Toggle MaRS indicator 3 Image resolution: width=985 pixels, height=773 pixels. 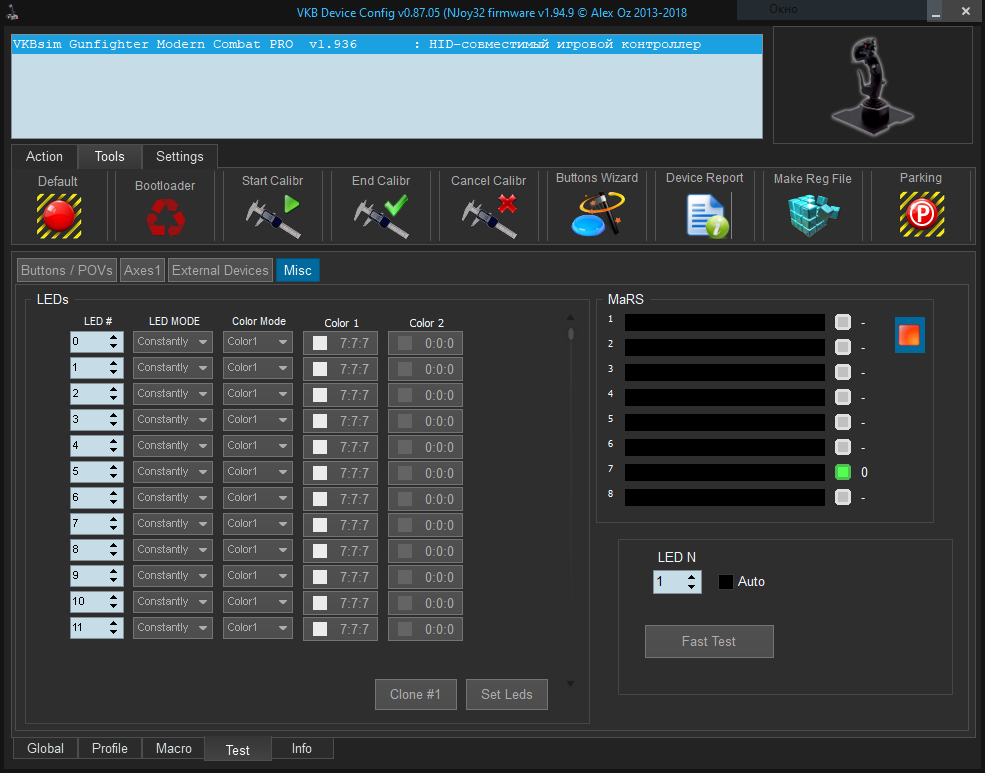point(842,372)
